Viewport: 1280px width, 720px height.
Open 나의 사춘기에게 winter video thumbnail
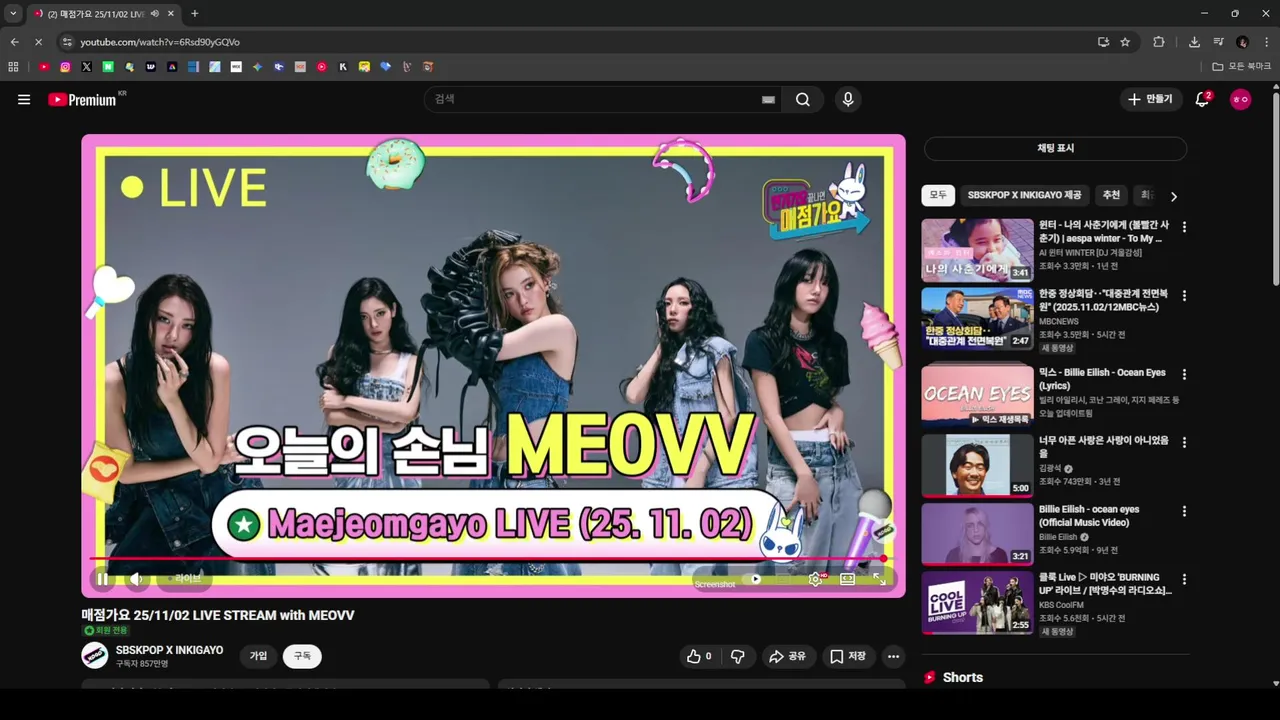[977, 250]
